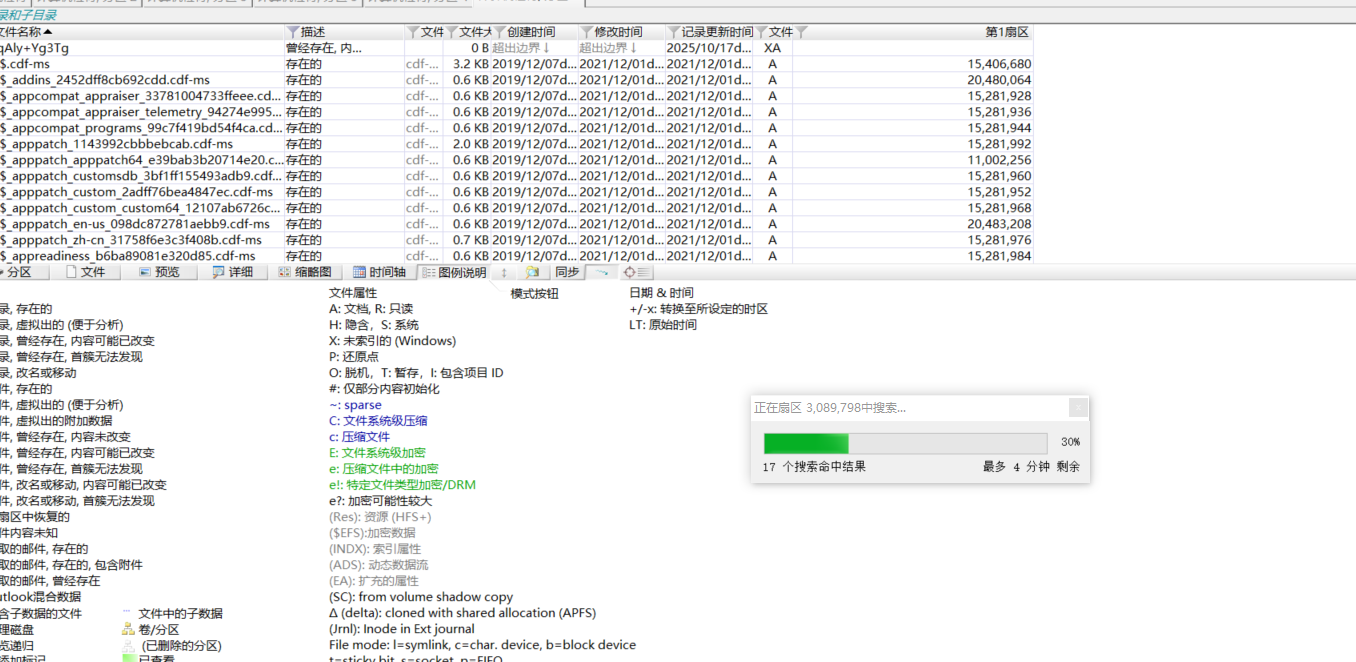Select the 图例说明 legend tab

454,272
